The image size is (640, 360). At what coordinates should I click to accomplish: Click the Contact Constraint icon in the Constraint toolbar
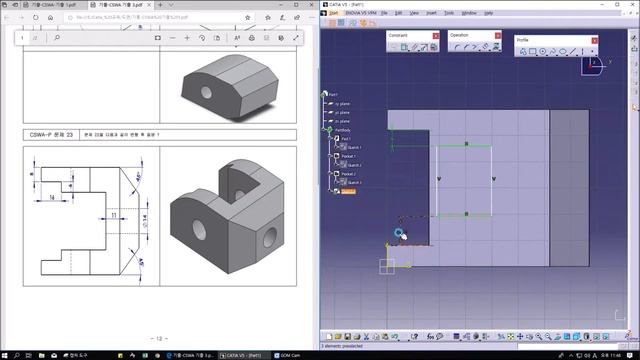click(x=414, y=47)
